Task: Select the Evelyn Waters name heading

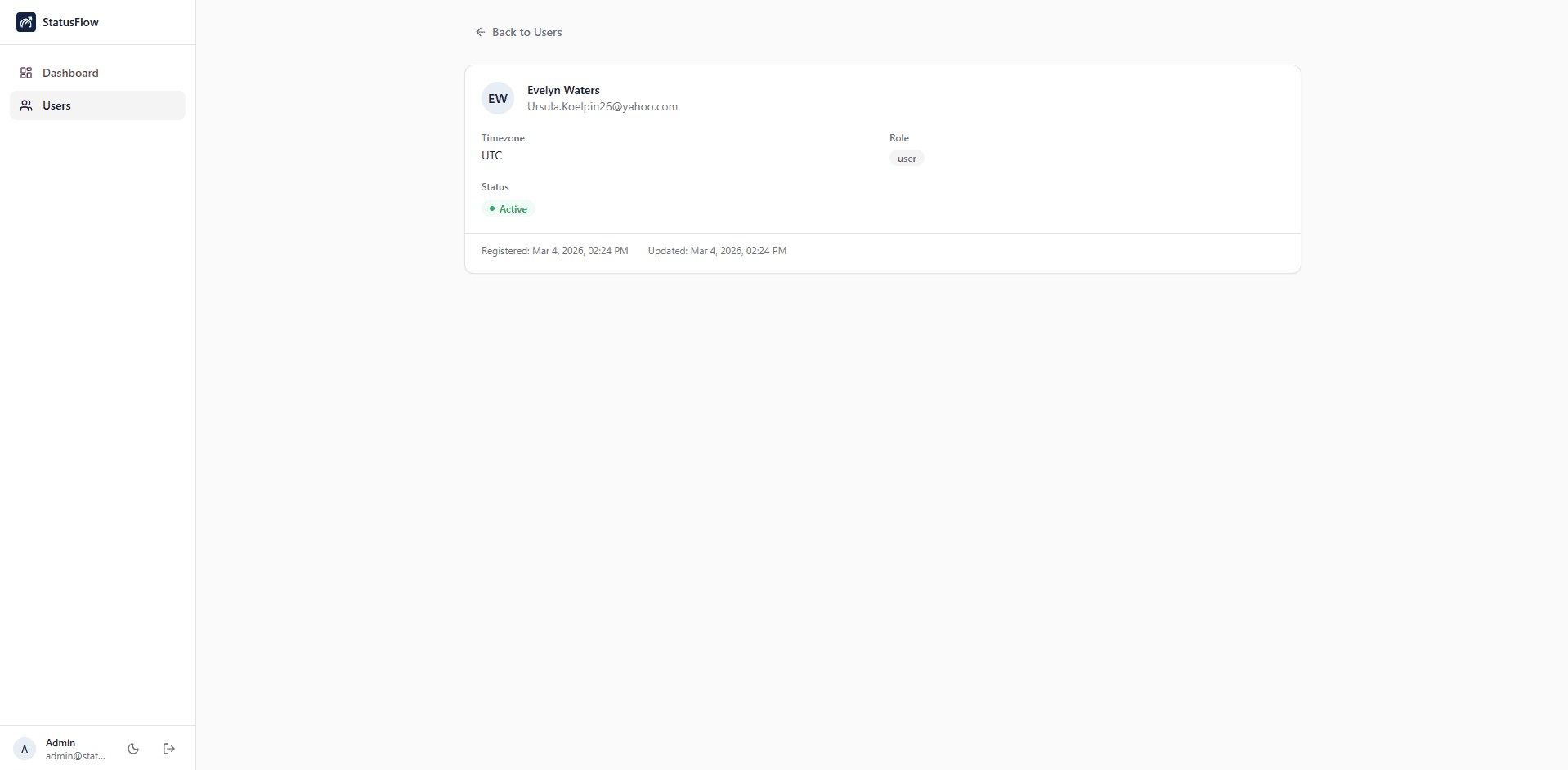Action: click(x=562, y=90)
